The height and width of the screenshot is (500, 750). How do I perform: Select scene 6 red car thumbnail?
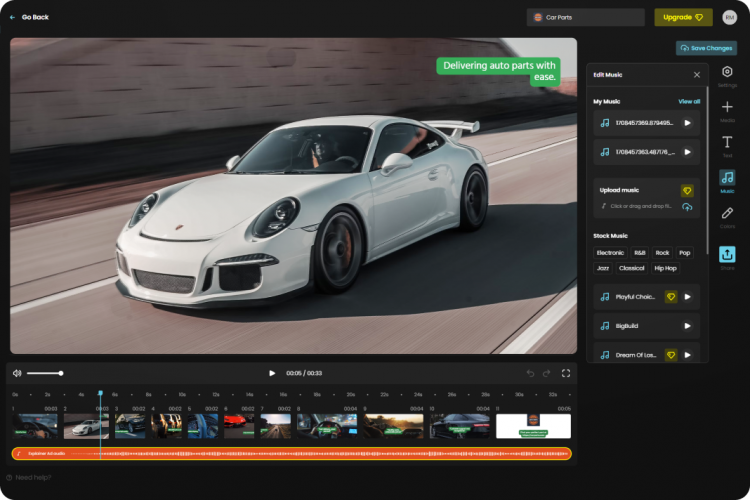click(239, 426)
